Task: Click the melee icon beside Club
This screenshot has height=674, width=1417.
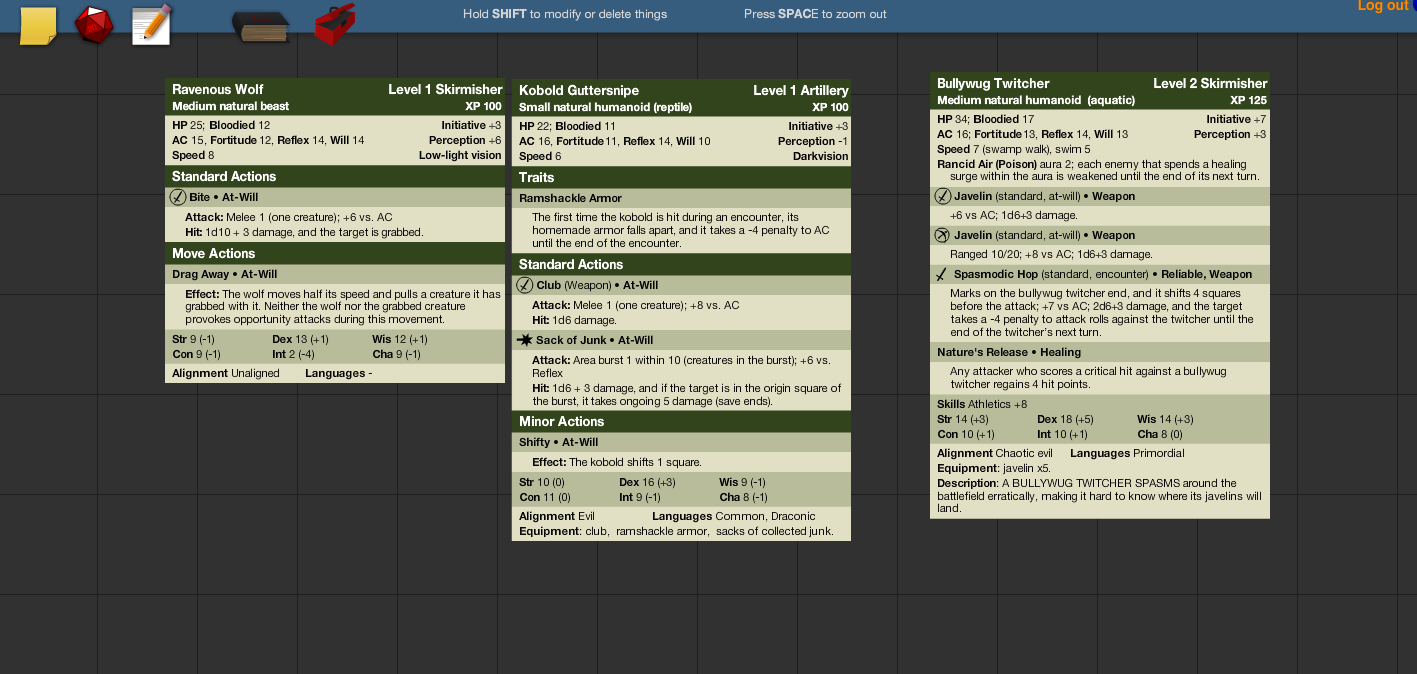Action: tap(525, 285)
